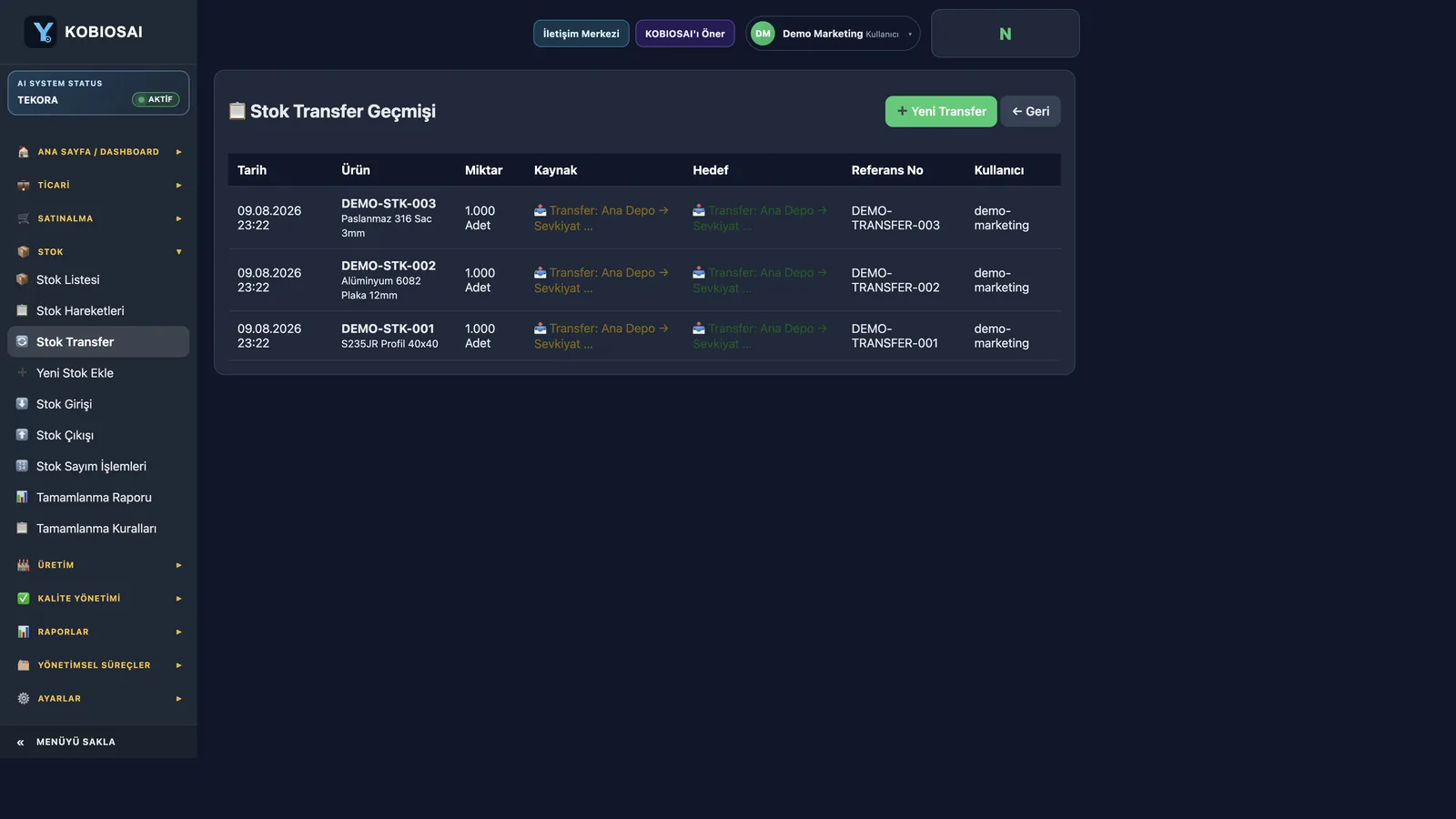Click the AKTİF status badge
The height and width of the screenshot is (819, 1456).
(156, 99)
